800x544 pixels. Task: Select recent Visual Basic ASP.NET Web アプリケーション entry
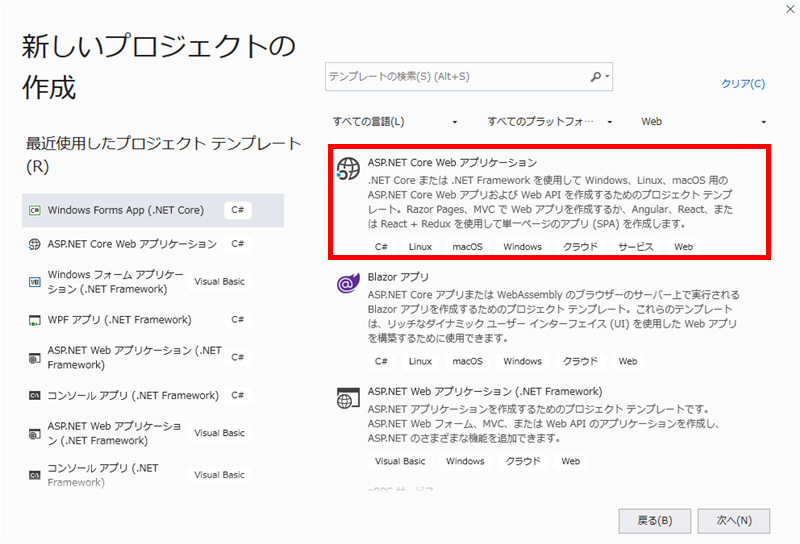[x=153, y=433]
